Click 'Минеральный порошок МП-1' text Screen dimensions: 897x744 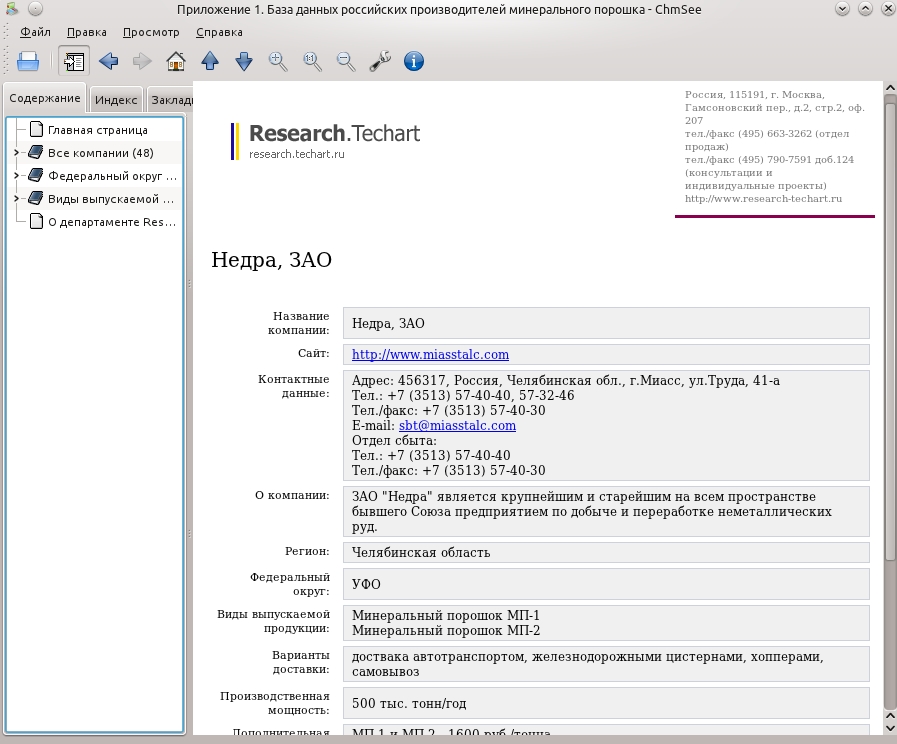point(446,615)
